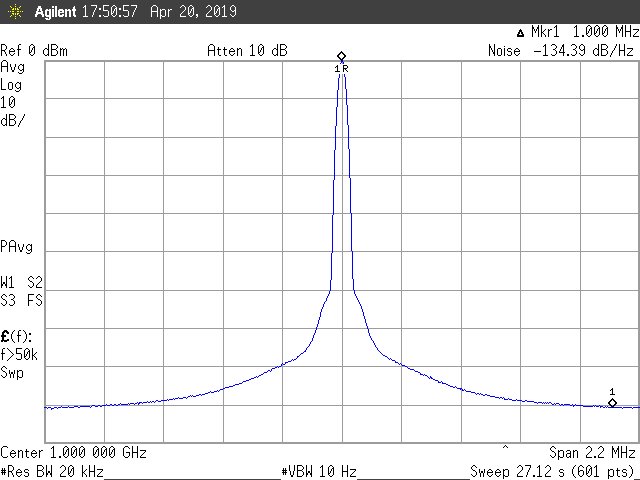Click the 'Noise -134.39 dB/Hz' readout
The width and height of the screenshot is (640, 480).
pos(561,51)
